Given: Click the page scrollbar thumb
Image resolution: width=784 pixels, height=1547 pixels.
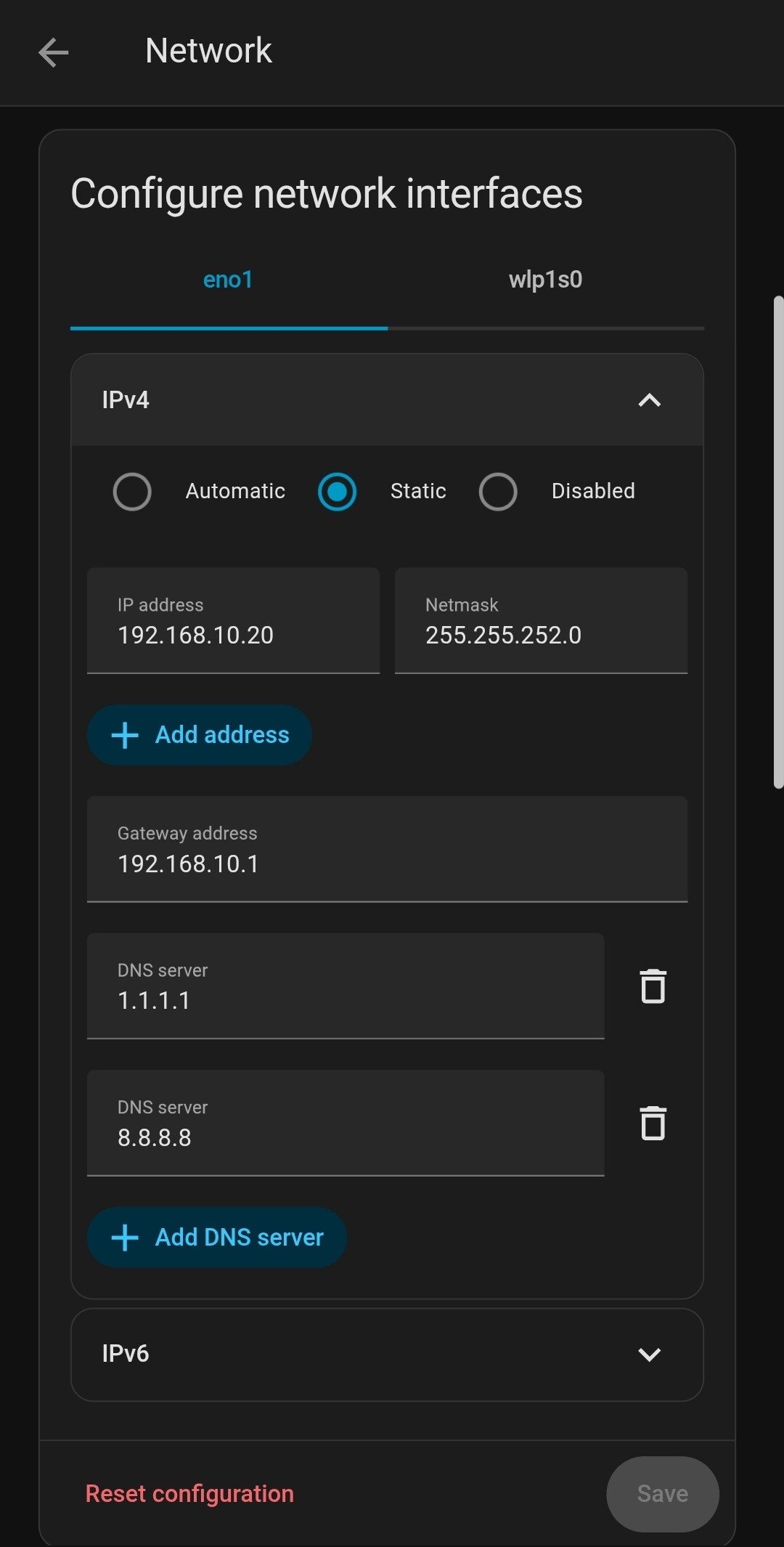Looking at the screenshot, I should pos(778,541).
